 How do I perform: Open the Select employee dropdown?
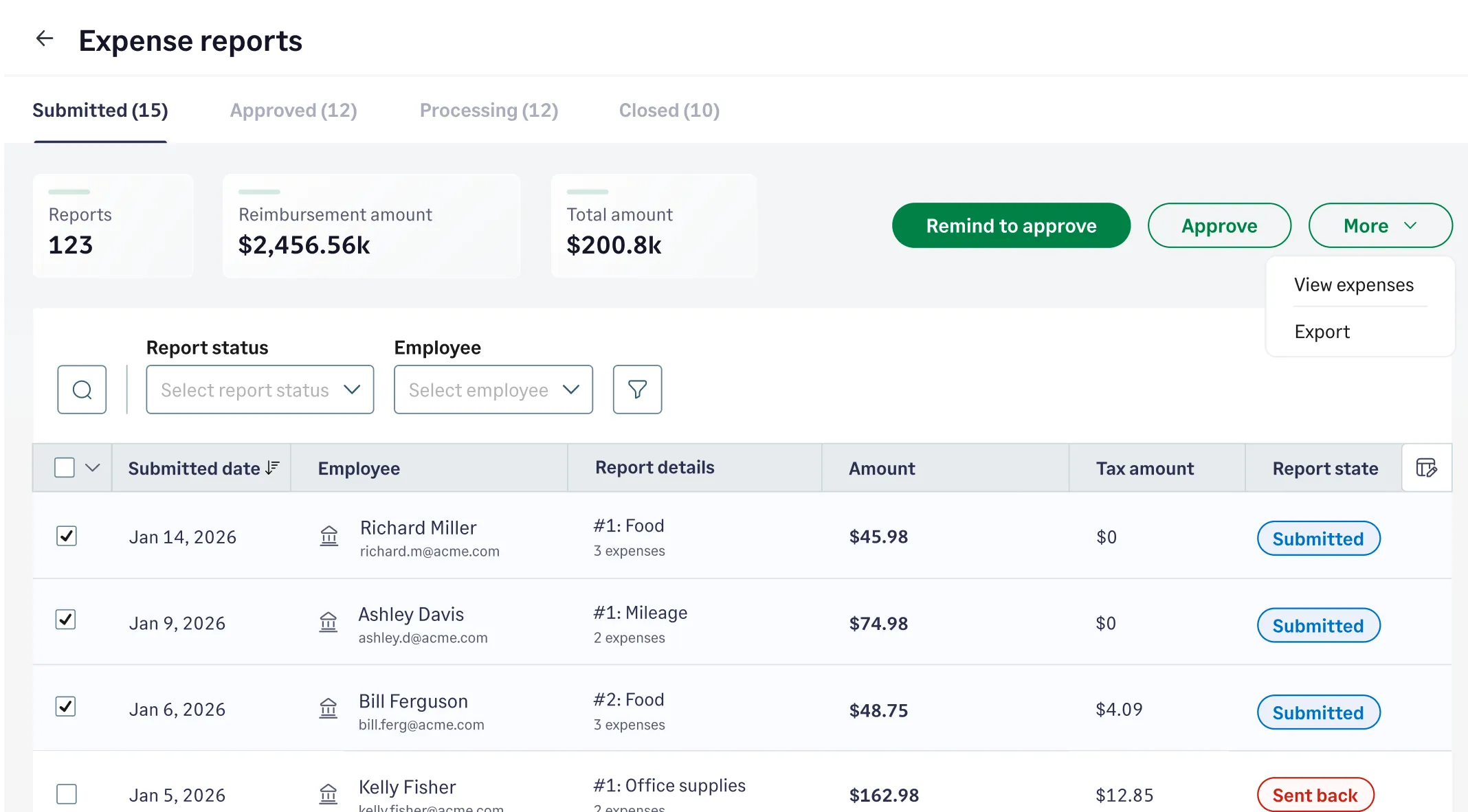[x=493, y=390]
